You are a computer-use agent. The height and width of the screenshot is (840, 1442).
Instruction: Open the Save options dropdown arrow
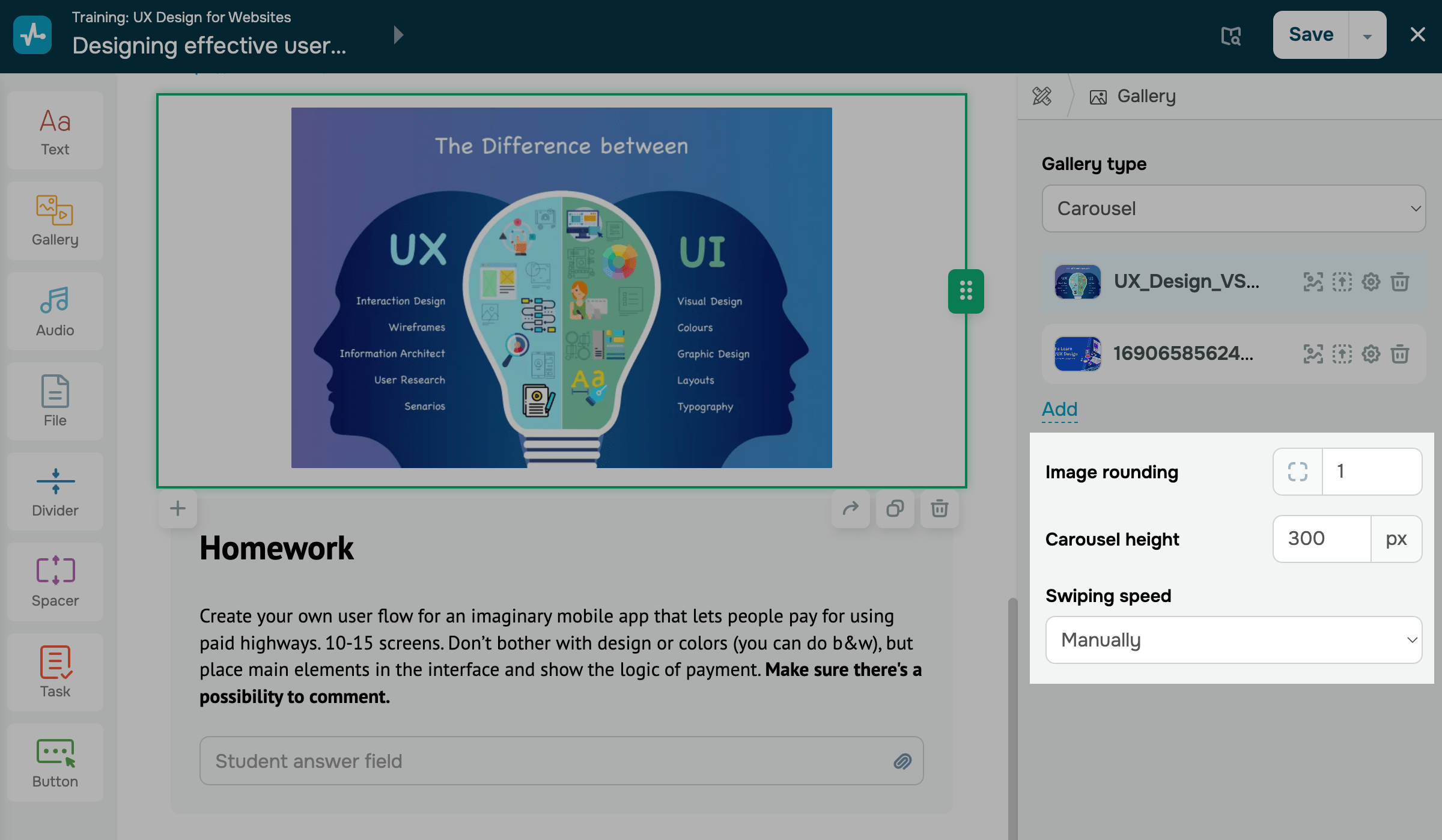pos(1367,35)
